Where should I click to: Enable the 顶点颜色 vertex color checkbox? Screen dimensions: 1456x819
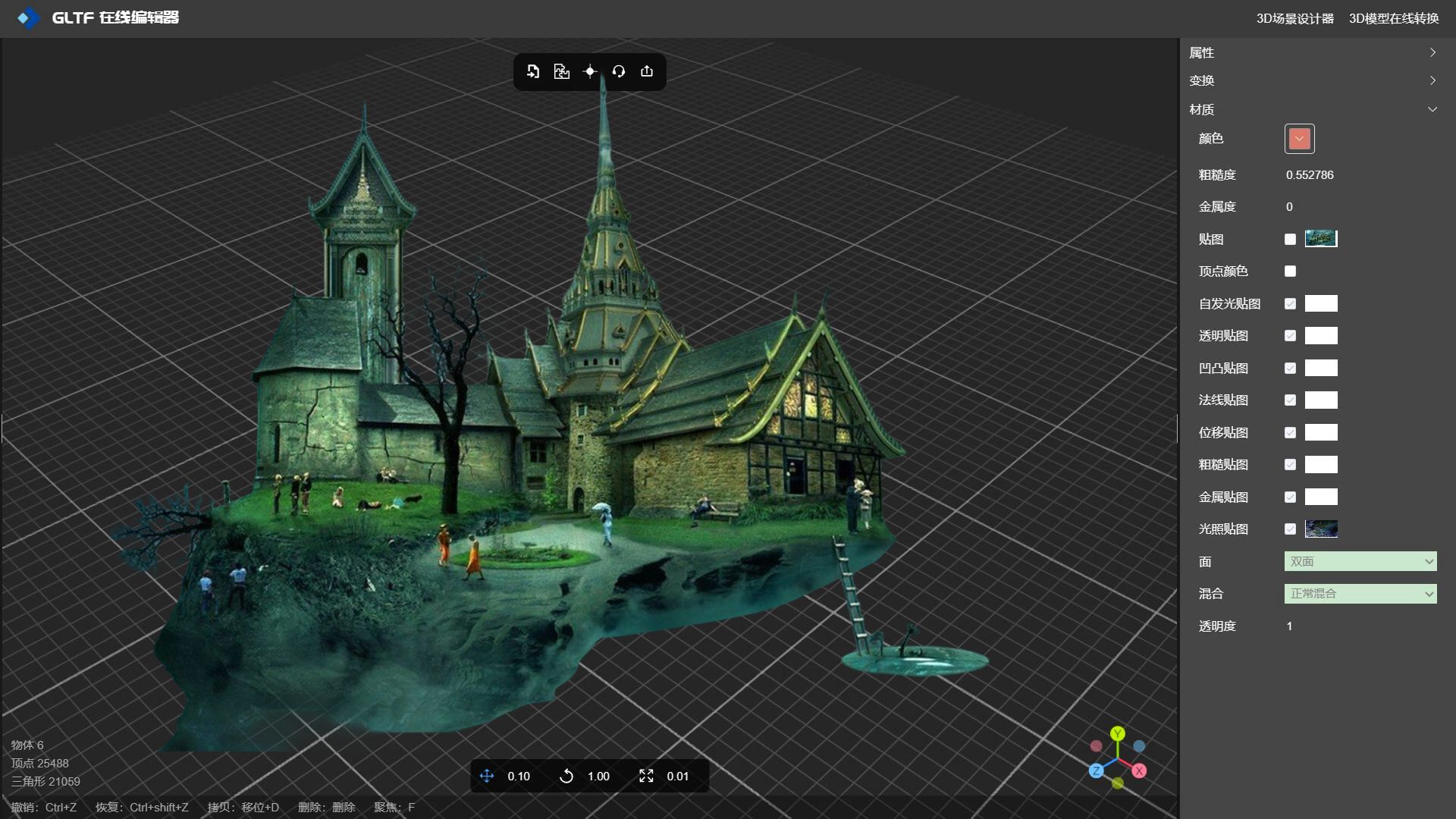(x=1290, y=271)
